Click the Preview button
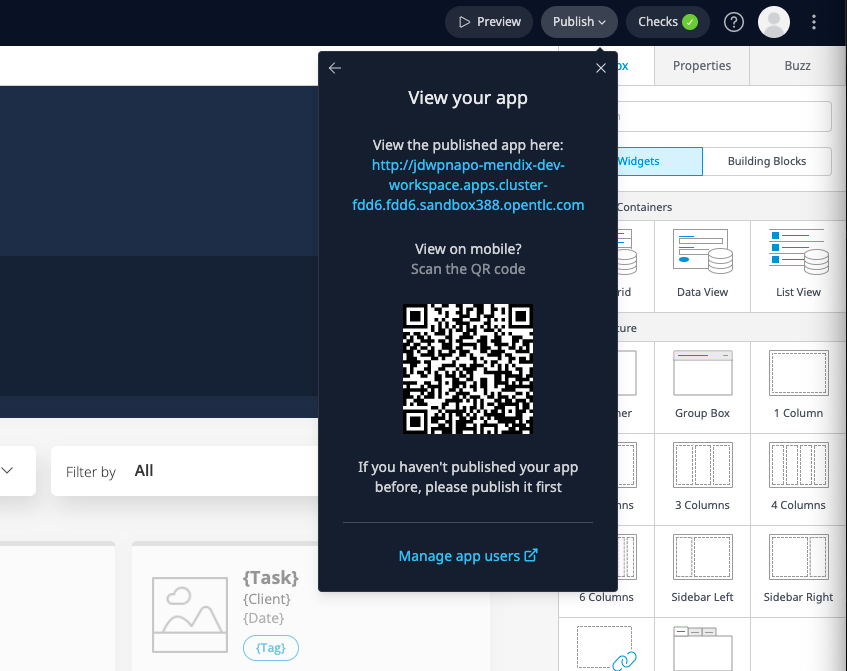847x671 pixels. pyautogui.click(x=489, y=22)
